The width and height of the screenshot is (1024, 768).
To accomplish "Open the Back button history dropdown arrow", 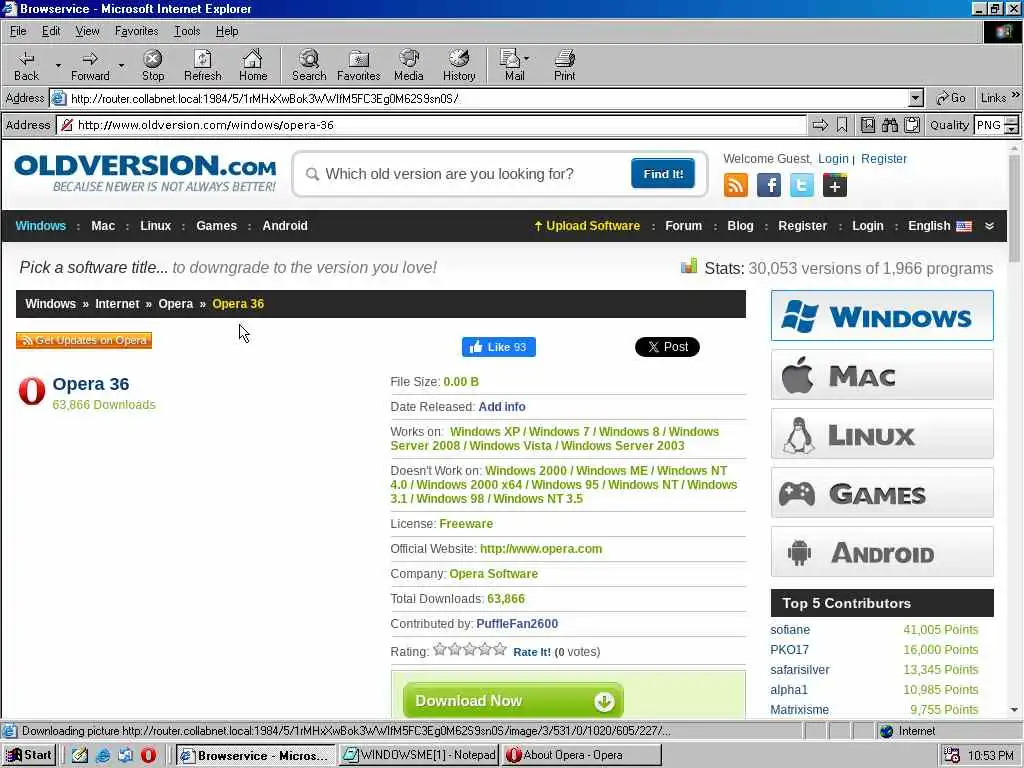I will coord(58,65).
